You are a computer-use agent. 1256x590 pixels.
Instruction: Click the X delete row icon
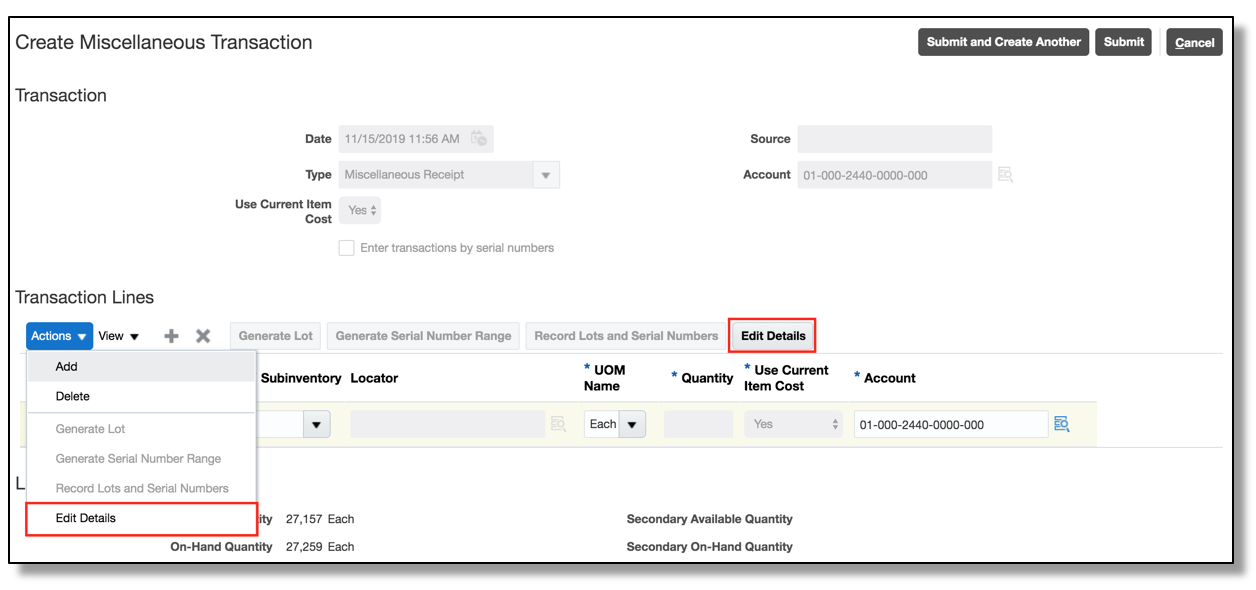pos(203,336)
